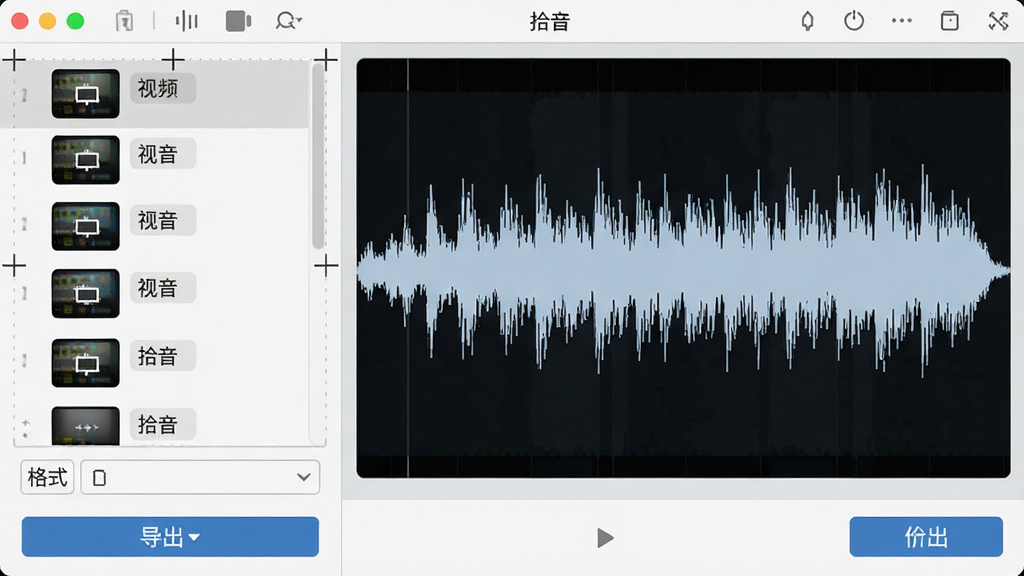
Task: Select the video camera icon
Action: [x=238, y=21]
